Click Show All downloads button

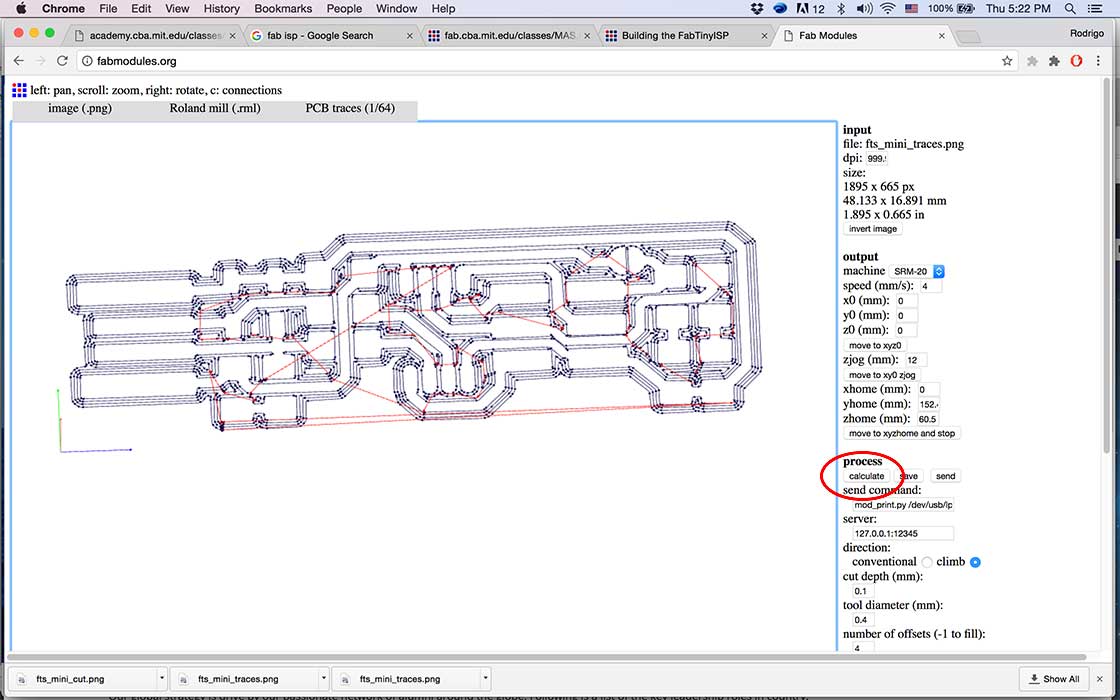[1054, 679]
